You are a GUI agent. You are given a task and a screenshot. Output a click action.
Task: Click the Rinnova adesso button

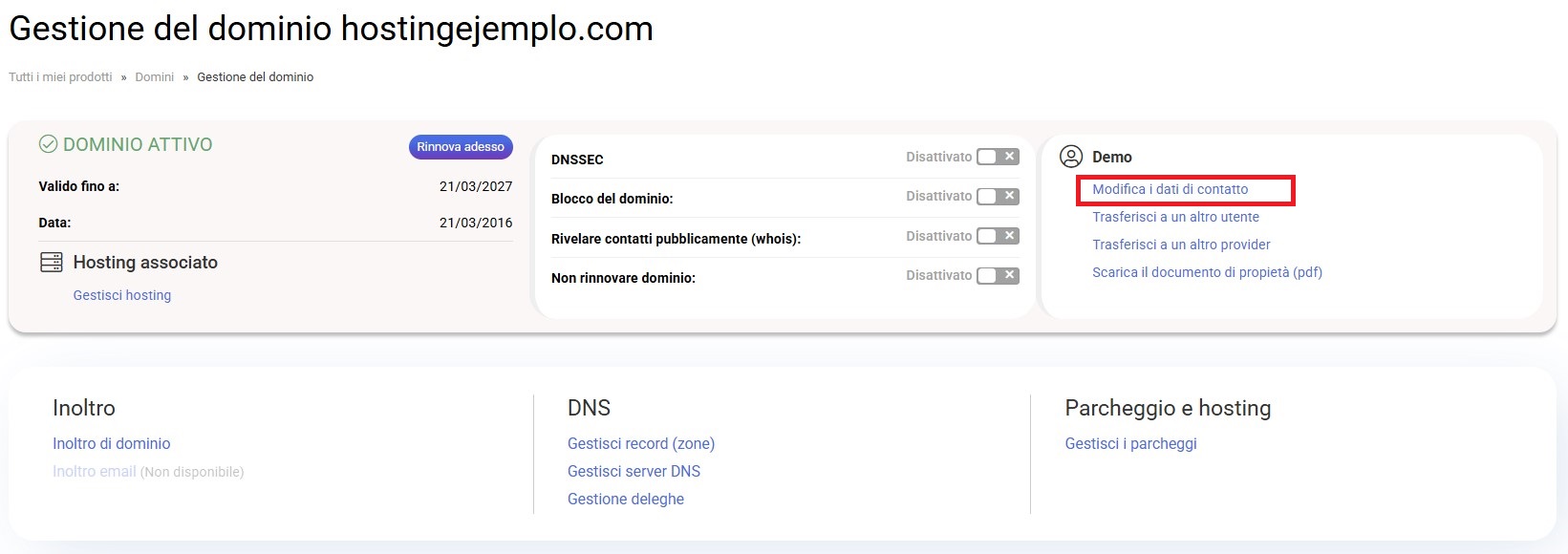point(461,147)
